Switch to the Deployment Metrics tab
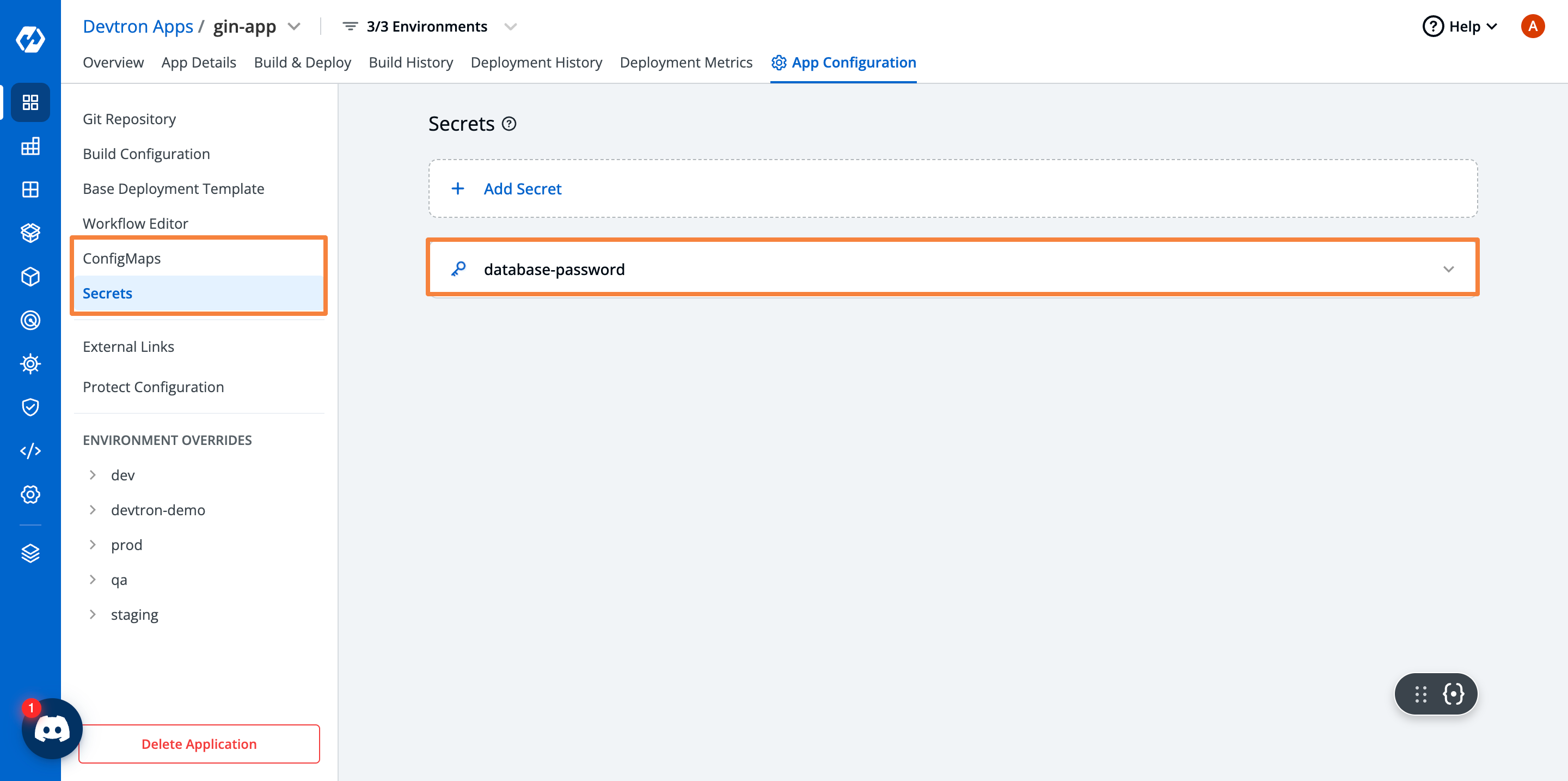The image size is (1568, 781). coord(686,63)
